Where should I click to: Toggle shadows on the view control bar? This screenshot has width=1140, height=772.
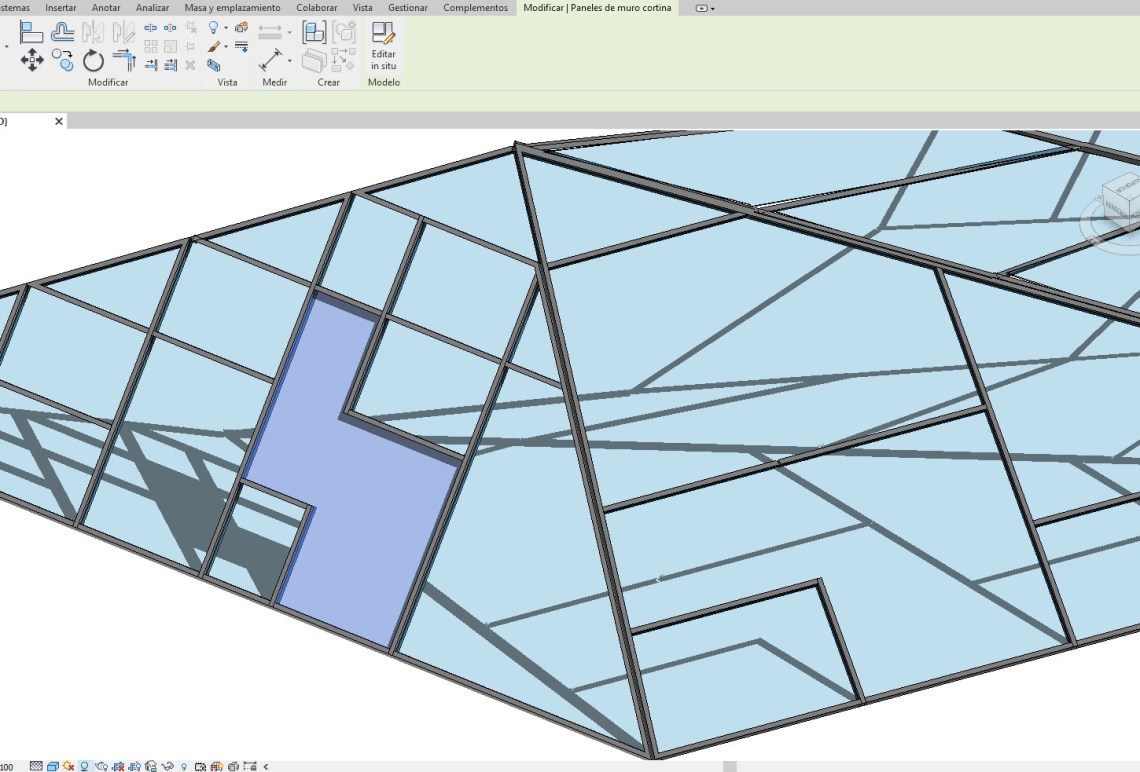tap(85, 766)
